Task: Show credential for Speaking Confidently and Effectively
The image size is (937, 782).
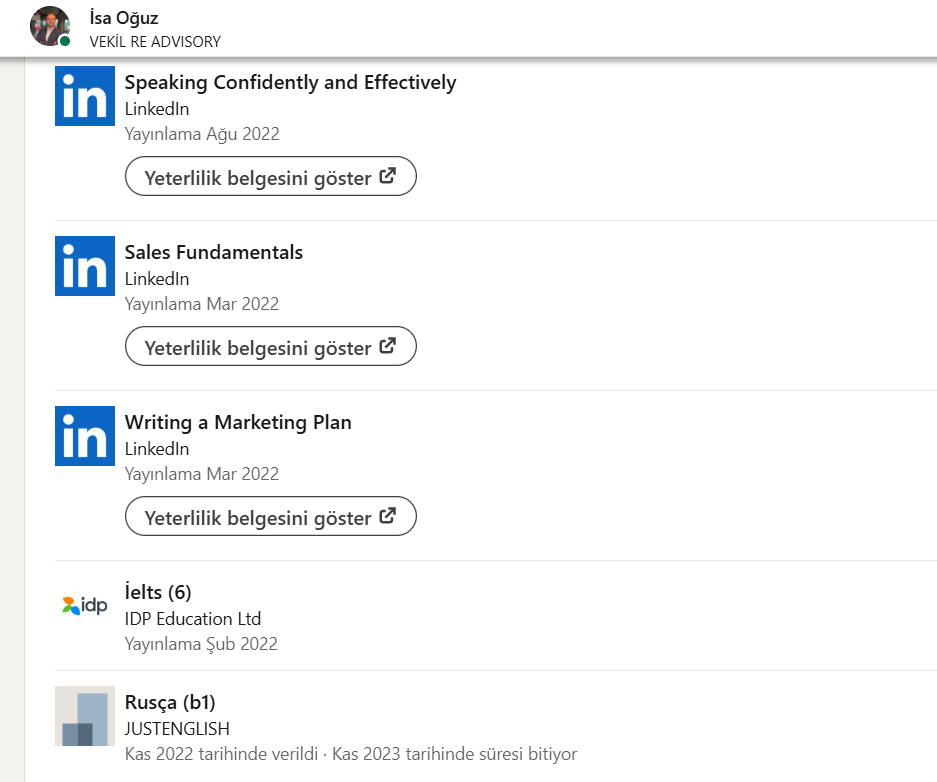Action: (270, 178)
